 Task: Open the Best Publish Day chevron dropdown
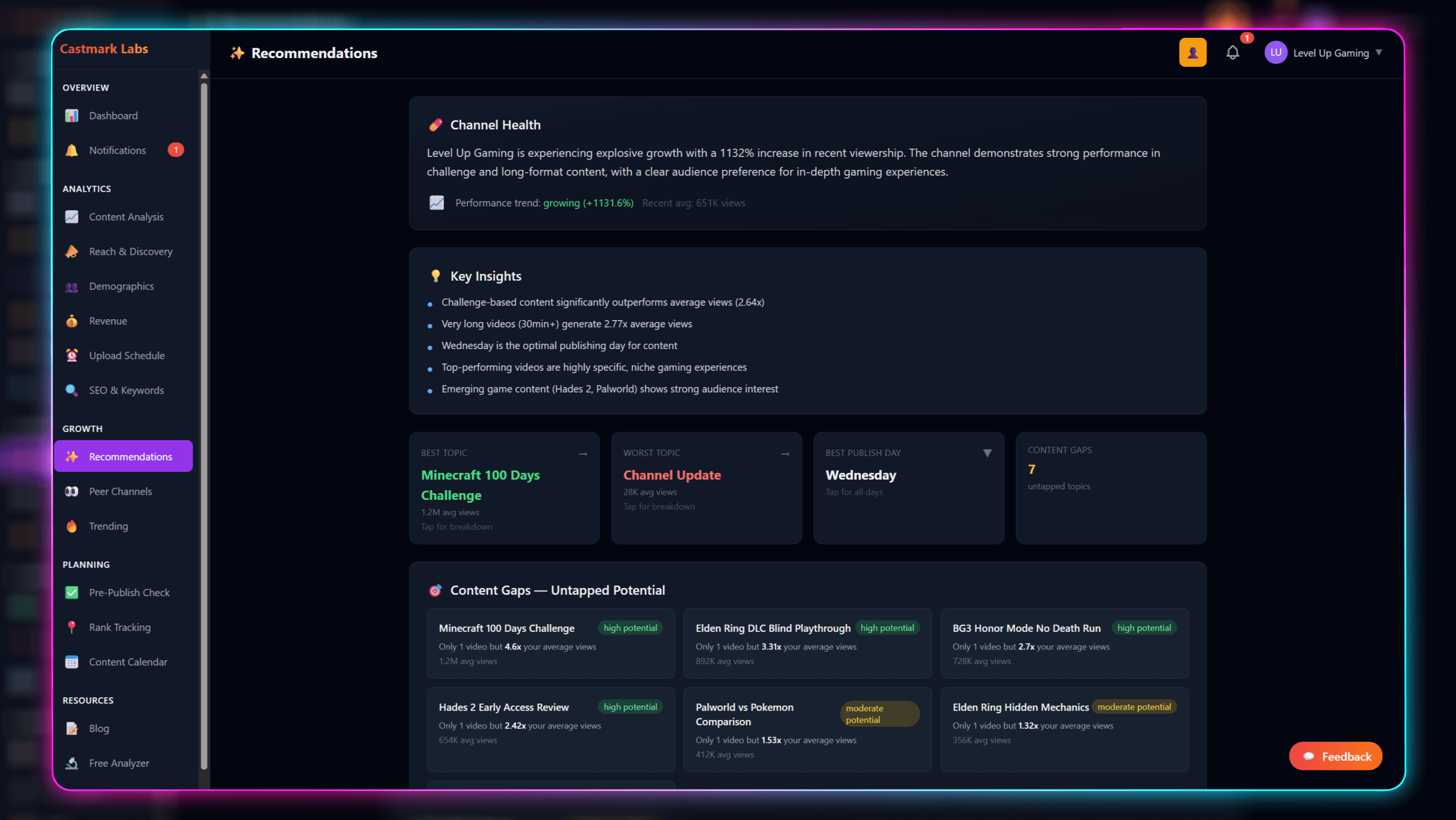pos(987,452)
